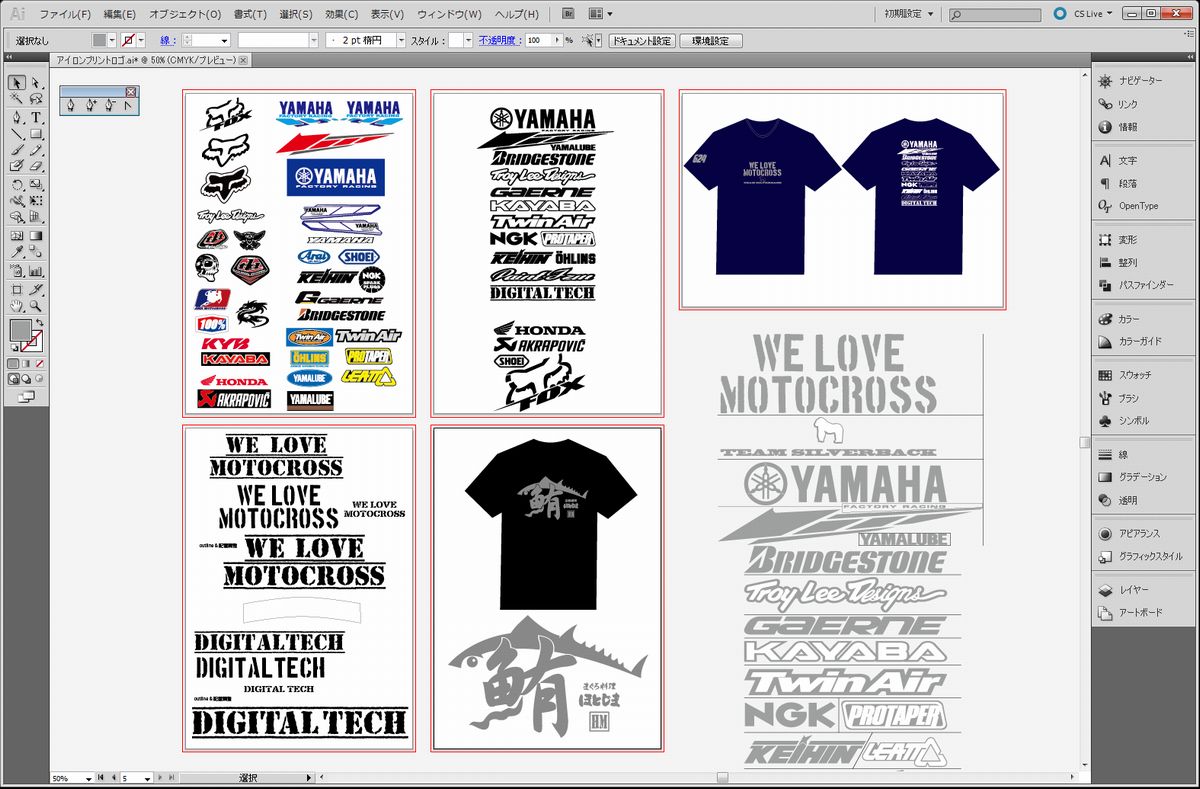The height and width of the screenshot is (789, 1200).
Task: Select the Rectangle tool
Action: (36, 134)
